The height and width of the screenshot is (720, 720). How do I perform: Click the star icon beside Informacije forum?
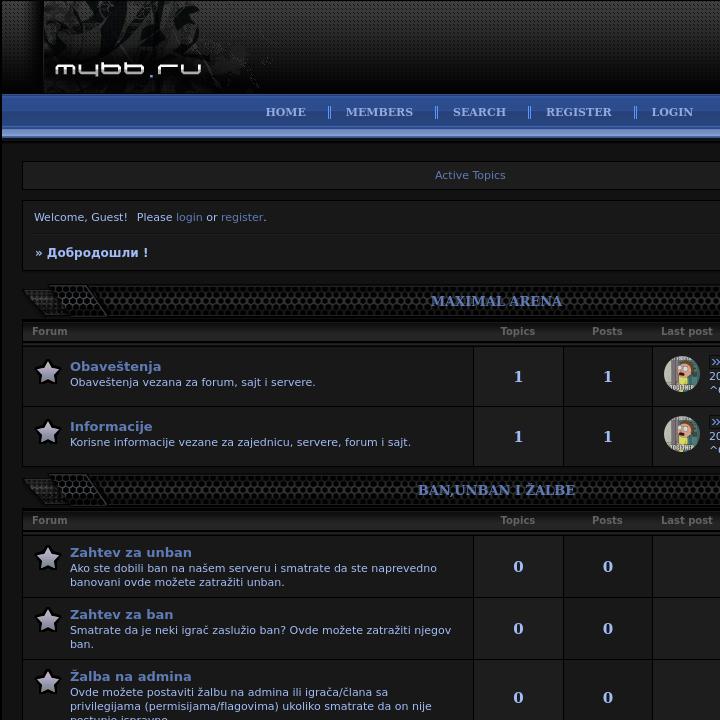coord(47,432)
